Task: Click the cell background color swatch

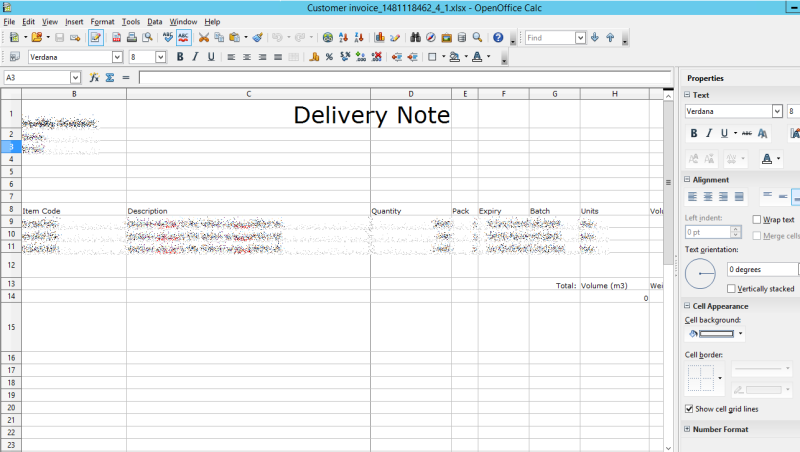Action: coord(716,334)
